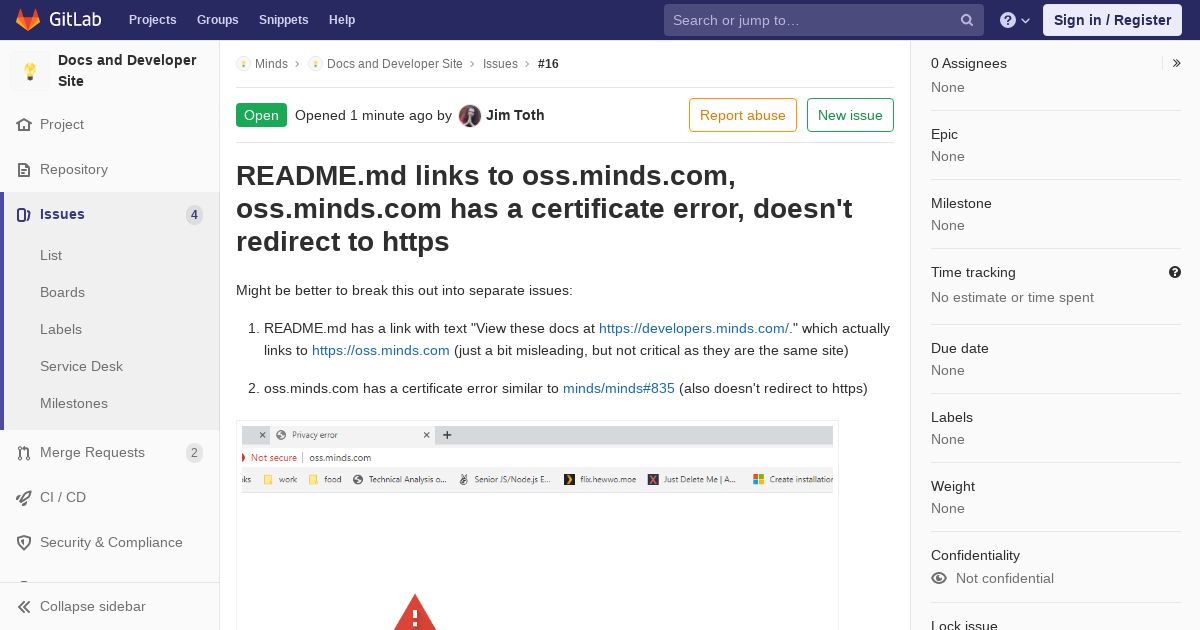This screenshot has height=630, width=1200.
Task: Open the Help question mark menu
Action: click(1015, 20)
